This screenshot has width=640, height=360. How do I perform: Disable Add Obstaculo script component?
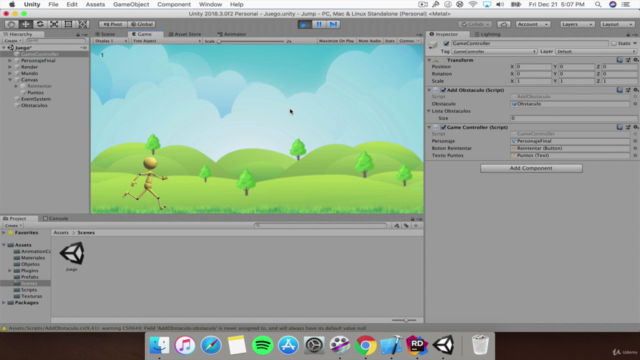click(443, 90)
